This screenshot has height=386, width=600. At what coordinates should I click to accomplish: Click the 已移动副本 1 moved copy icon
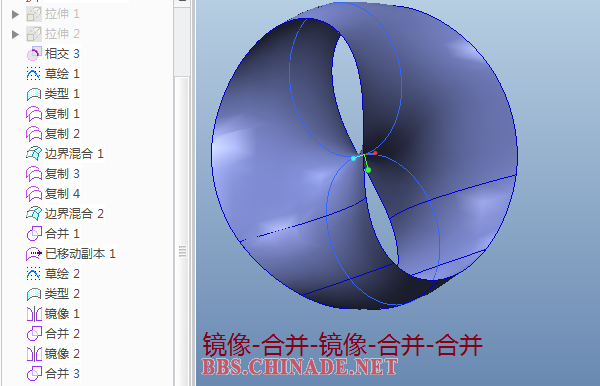(x=34, y=254)
